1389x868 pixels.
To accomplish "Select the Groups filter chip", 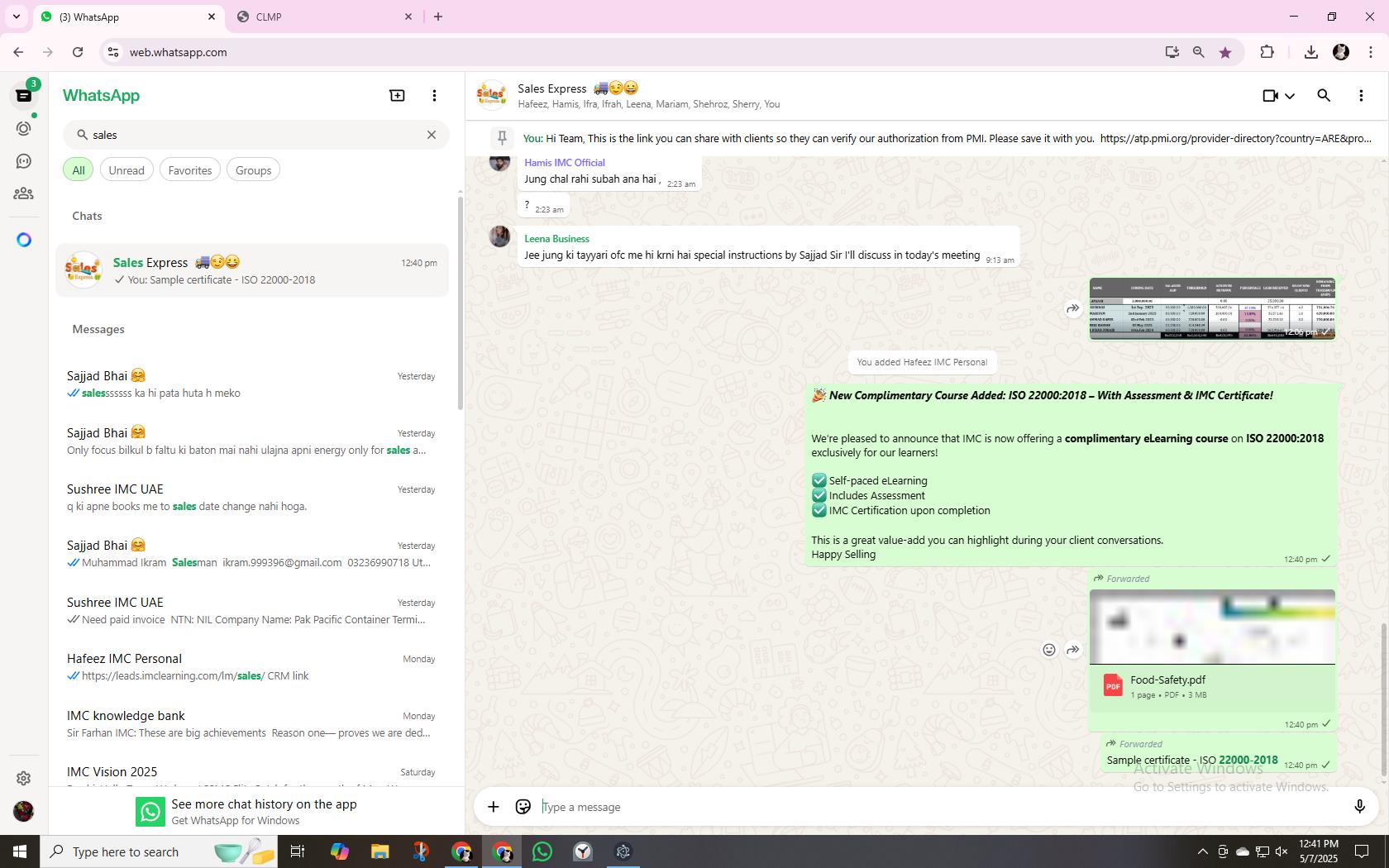I will pyautogui.click(x=253, y=170).
